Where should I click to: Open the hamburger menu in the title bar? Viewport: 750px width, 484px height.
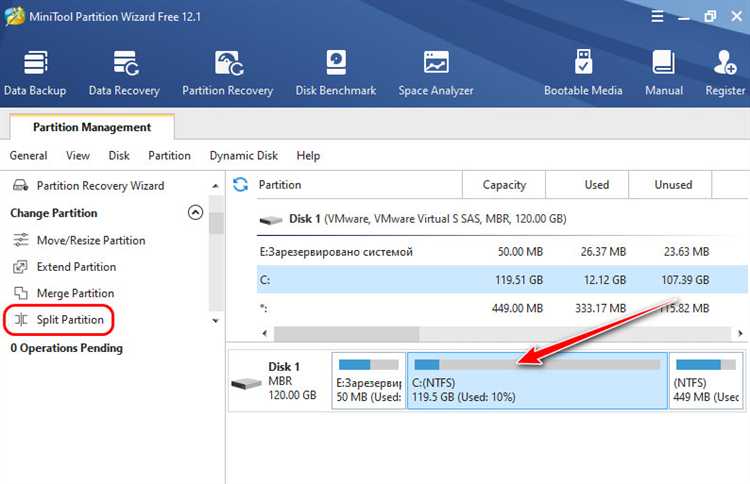pyautogui.click(x=658, y=16)
